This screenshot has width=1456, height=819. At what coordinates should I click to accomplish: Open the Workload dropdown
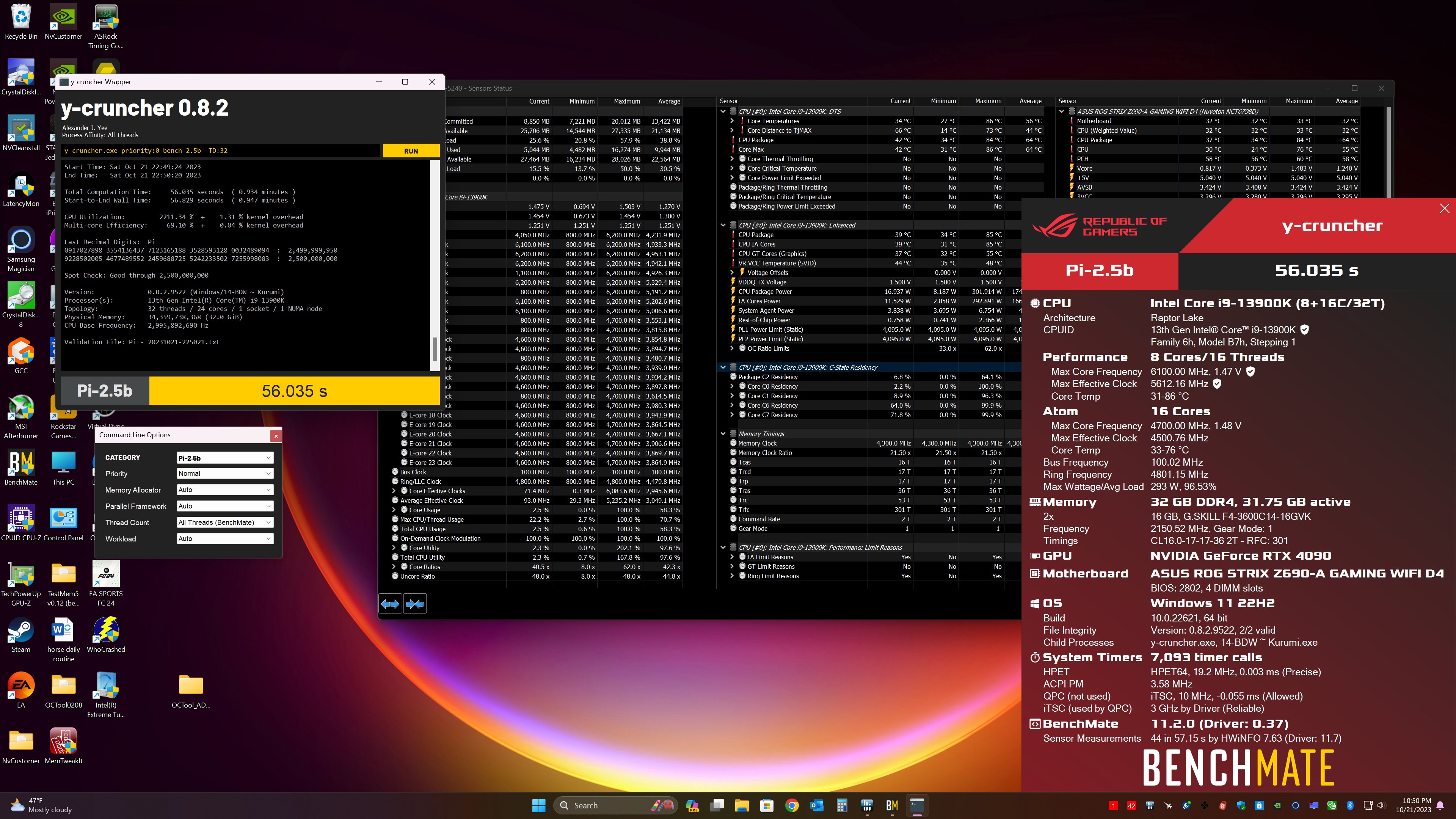point(225,539)
